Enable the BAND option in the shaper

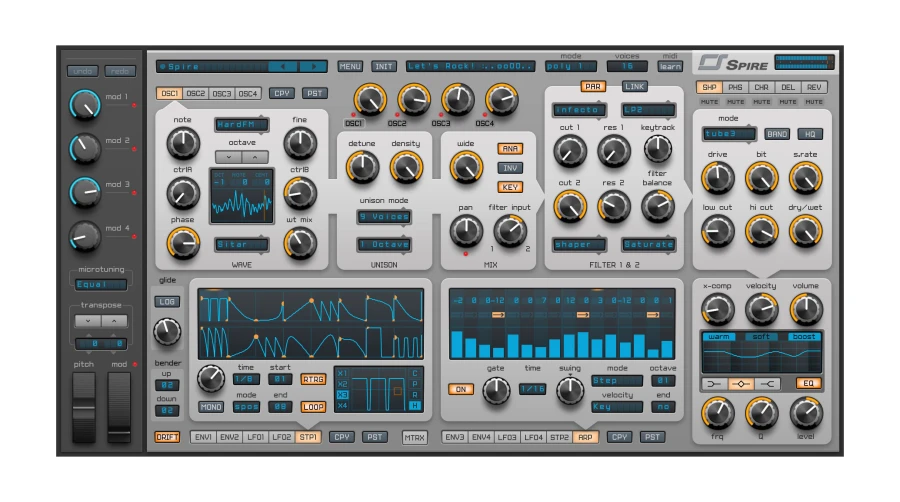click(777, 134)
